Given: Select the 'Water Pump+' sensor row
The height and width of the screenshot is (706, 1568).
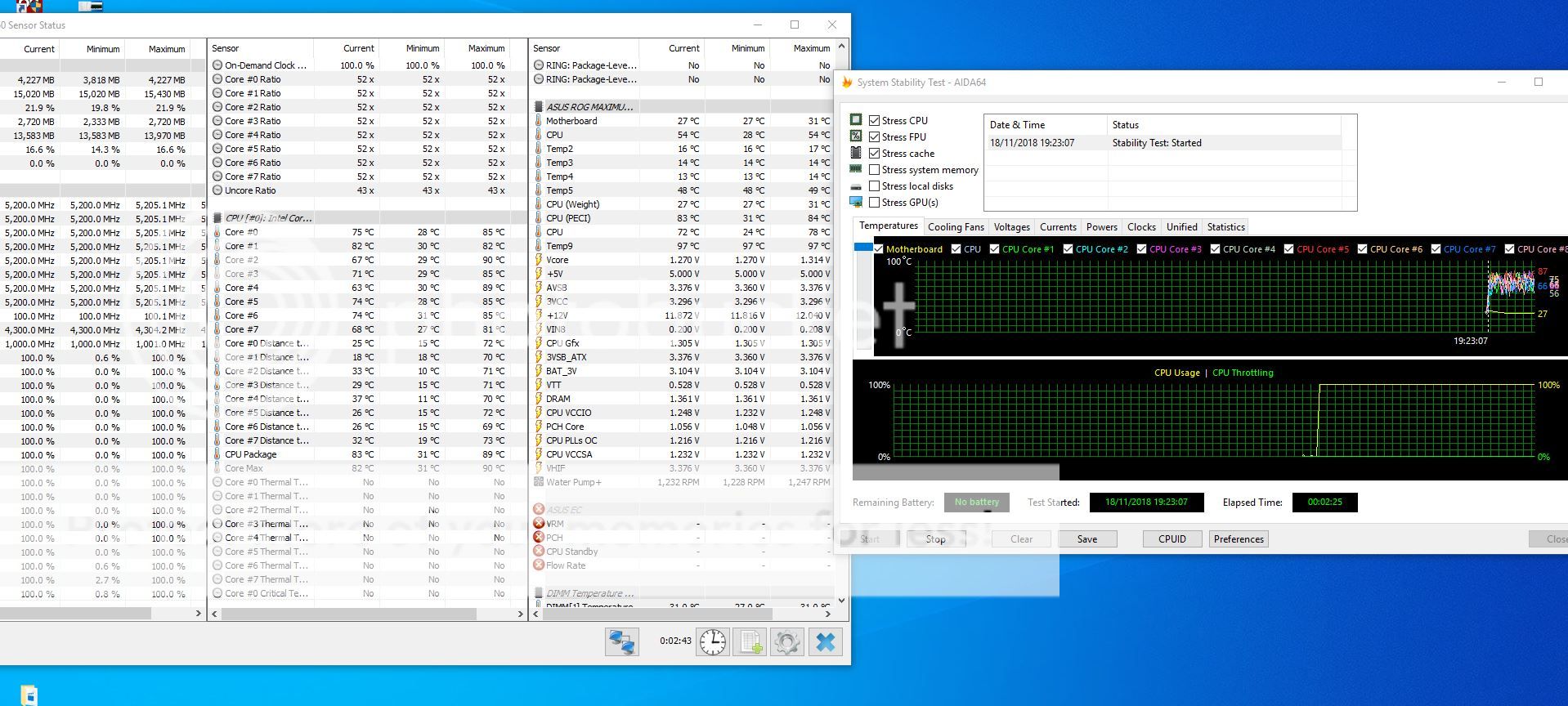Looking at the screenshot, I should [681, 482].
